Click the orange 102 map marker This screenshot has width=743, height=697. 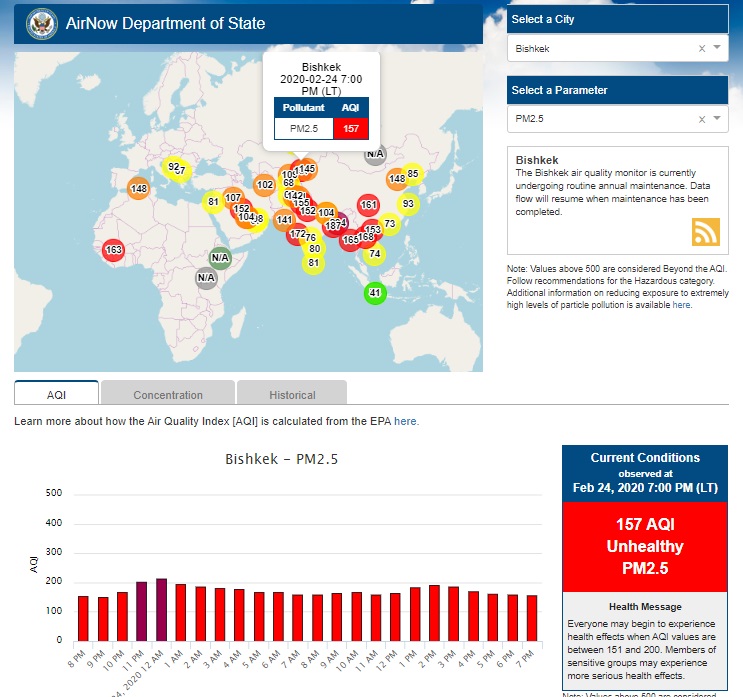click(265, 185)
